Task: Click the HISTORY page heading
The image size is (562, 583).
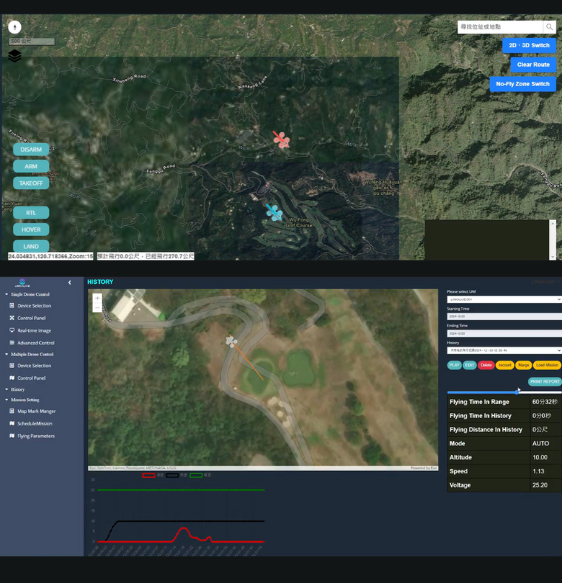Action: [x=100, y=282]
